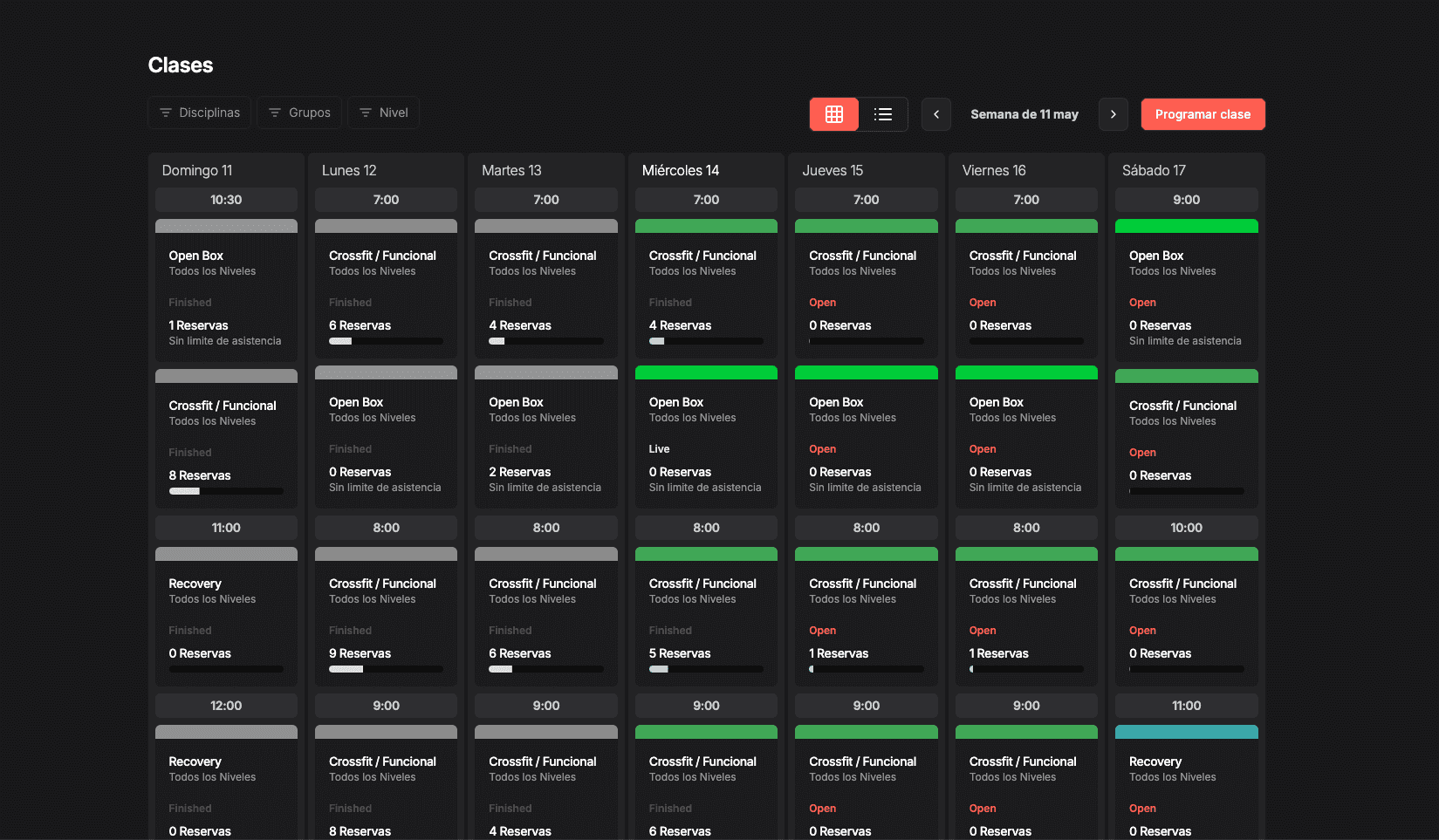Switch to grid calendar view
This screenshot has height=840, width=1439.
click(834, 114)
